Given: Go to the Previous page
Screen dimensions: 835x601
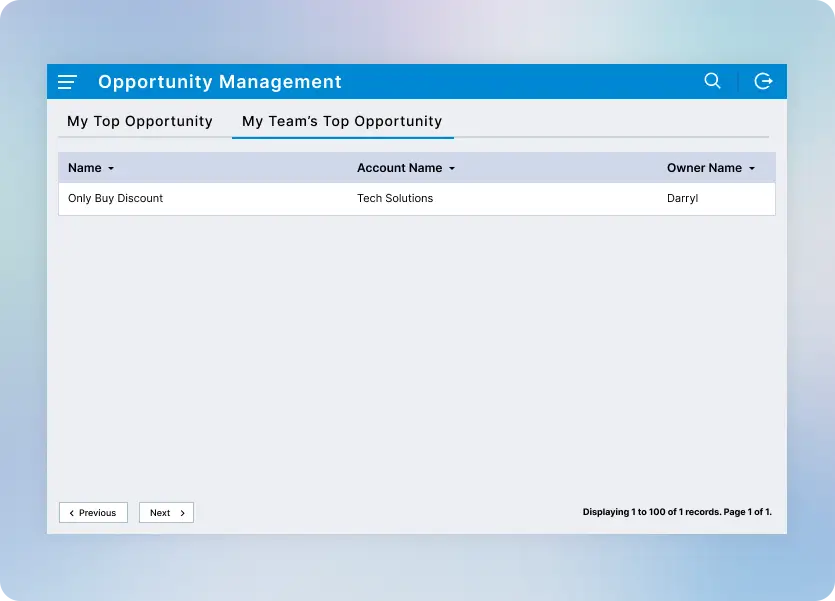Looking at the screenshot, I should pos(94,513).
